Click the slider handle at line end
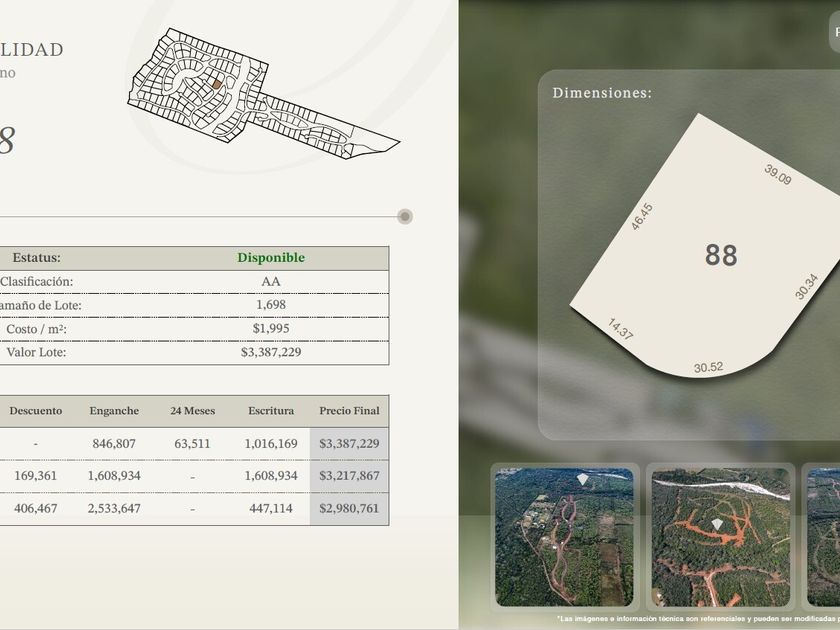 [x=405, y=216]
